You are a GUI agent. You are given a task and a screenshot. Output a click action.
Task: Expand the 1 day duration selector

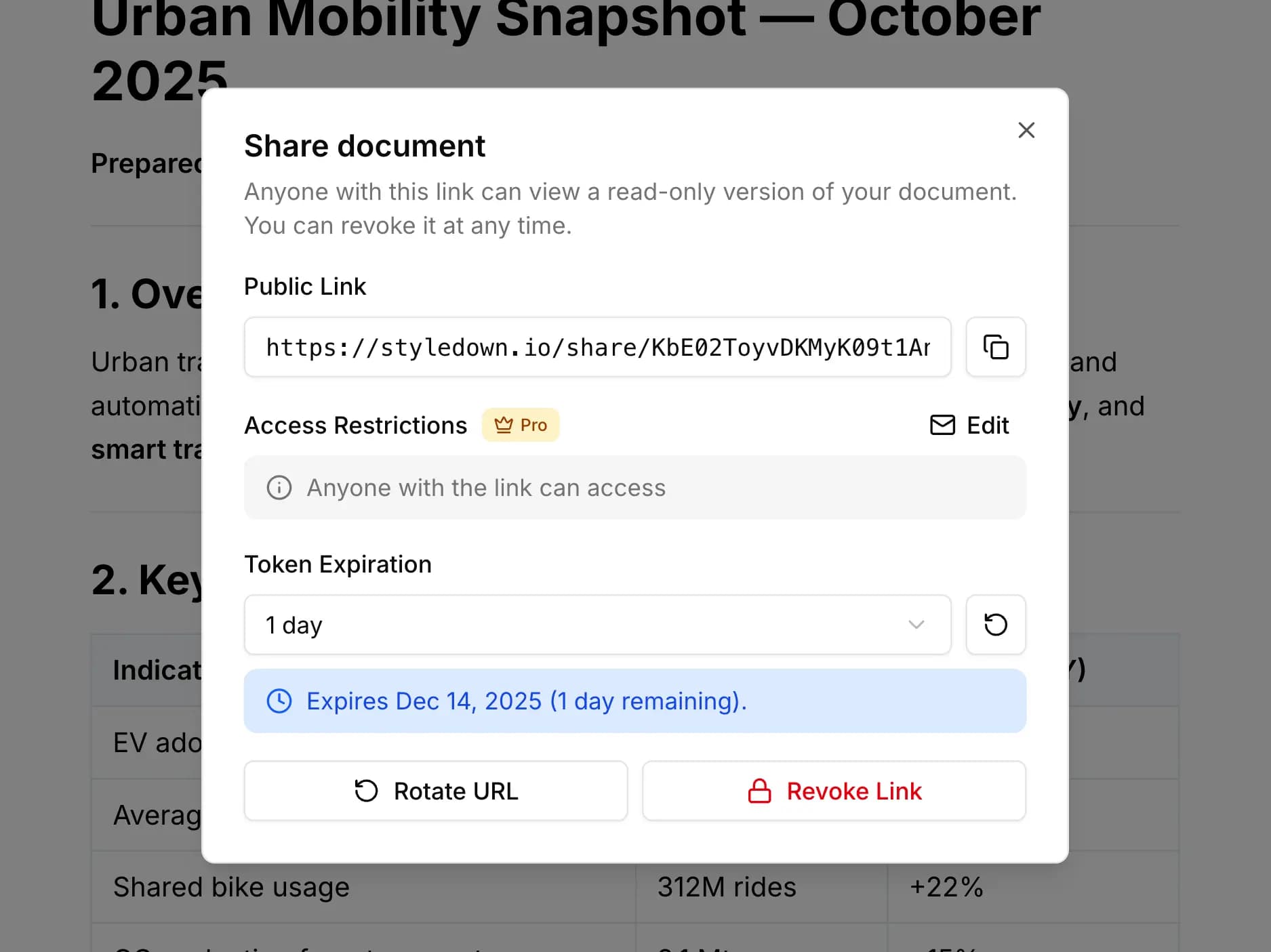point(597,625)
